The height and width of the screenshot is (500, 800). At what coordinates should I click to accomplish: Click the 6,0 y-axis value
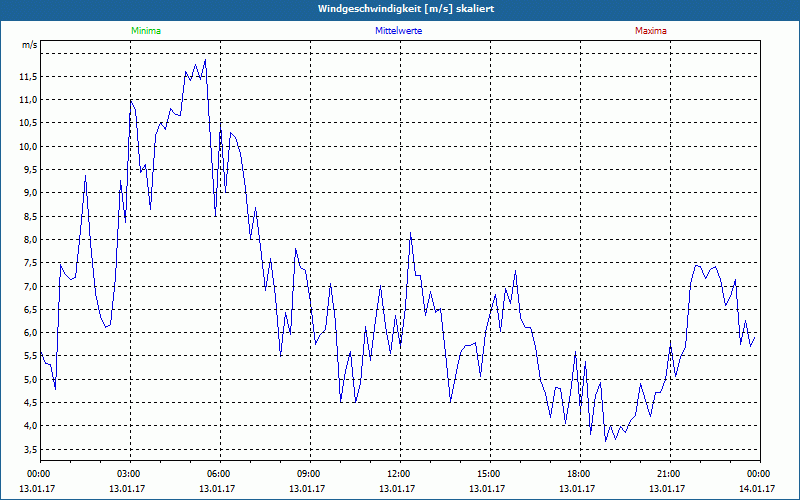point(30,333)
